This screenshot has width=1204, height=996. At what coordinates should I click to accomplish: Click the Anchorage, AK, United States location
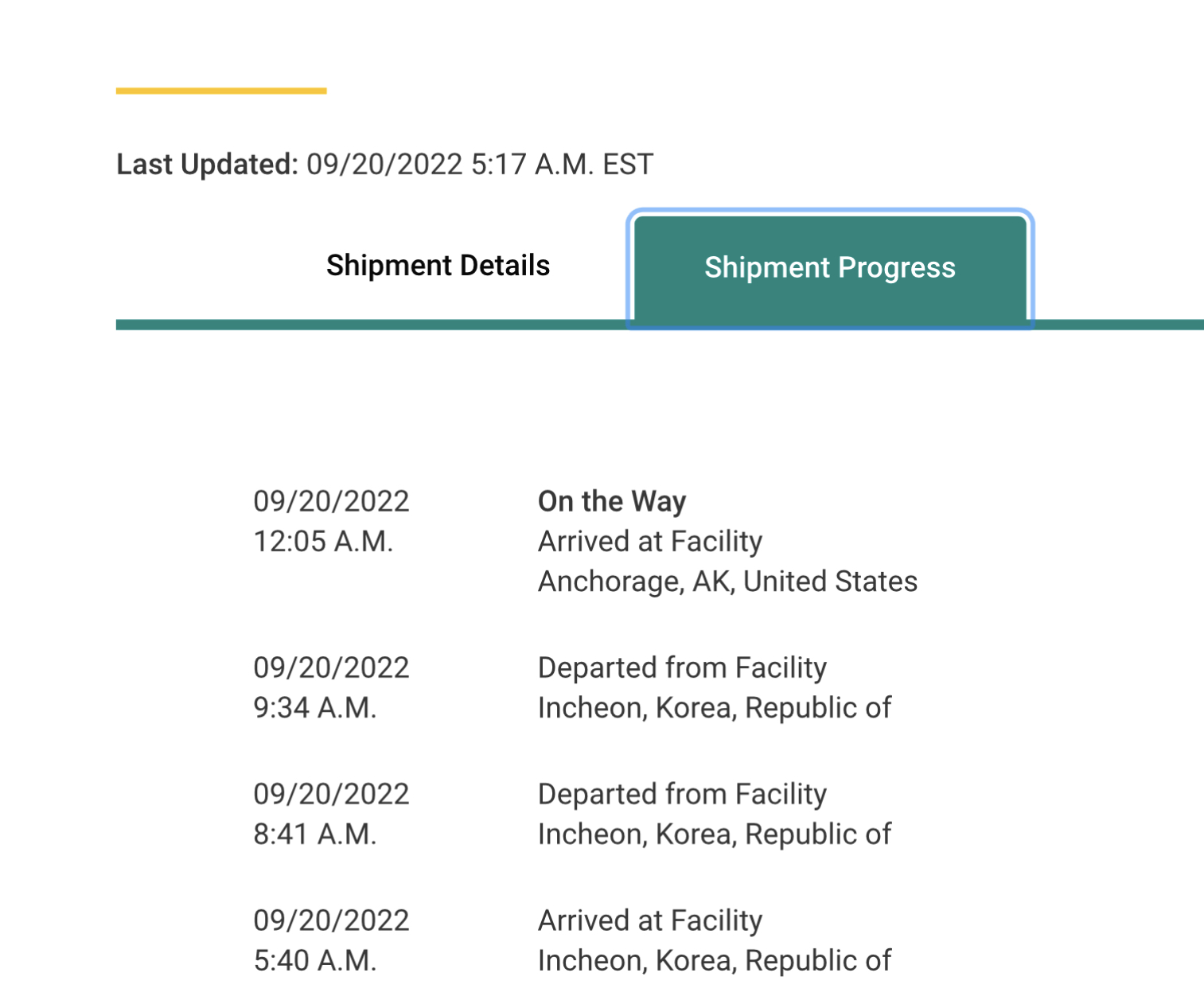pyautogui.click(x=727, y=582)
